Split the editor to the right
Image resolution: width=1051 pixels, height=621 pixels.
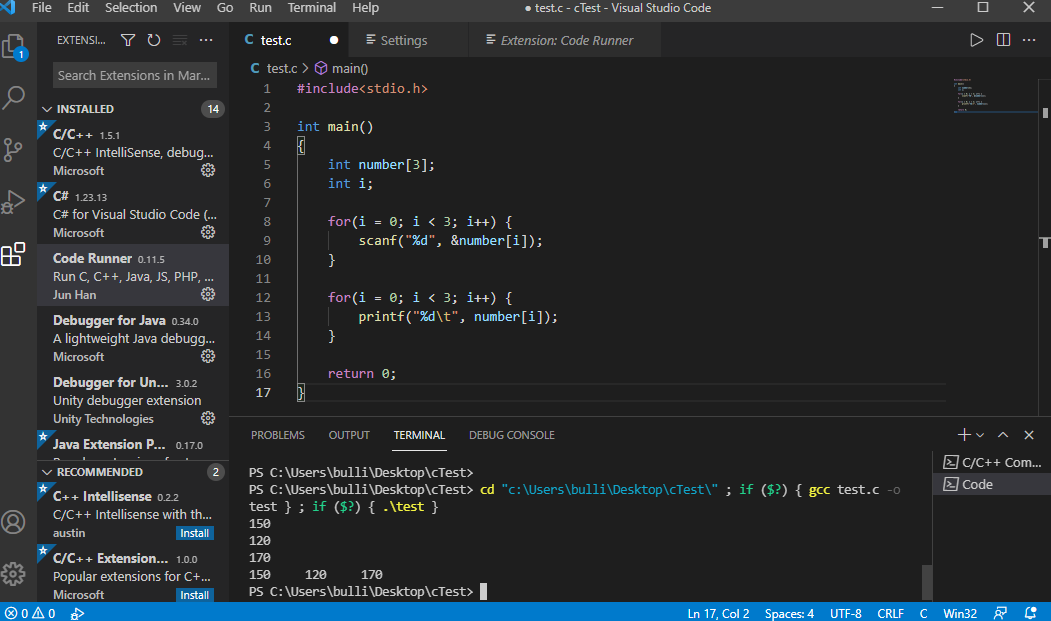pos(1003,40)
